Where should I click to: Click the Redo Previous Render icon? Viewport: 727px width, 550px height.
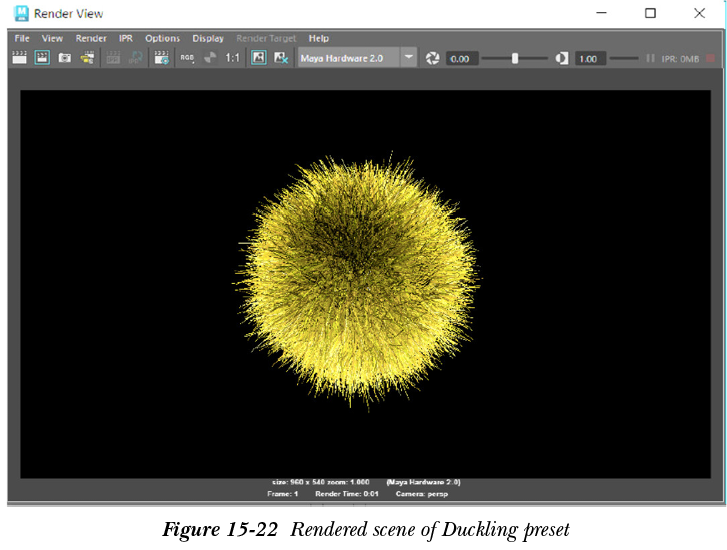(x=20, y=58)
